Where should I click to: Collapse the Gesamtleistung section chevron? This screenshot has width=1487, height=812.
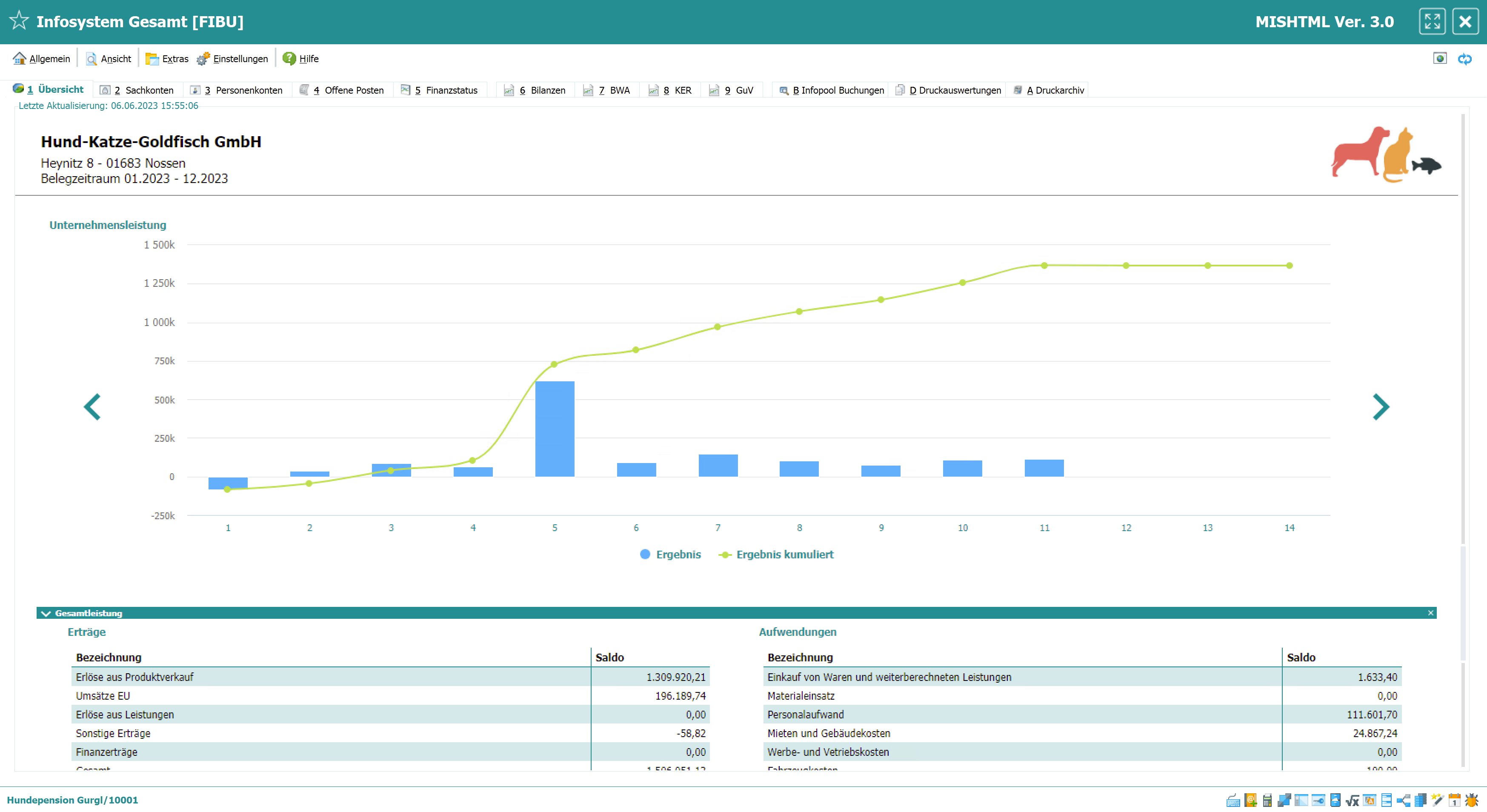(46, 614)
